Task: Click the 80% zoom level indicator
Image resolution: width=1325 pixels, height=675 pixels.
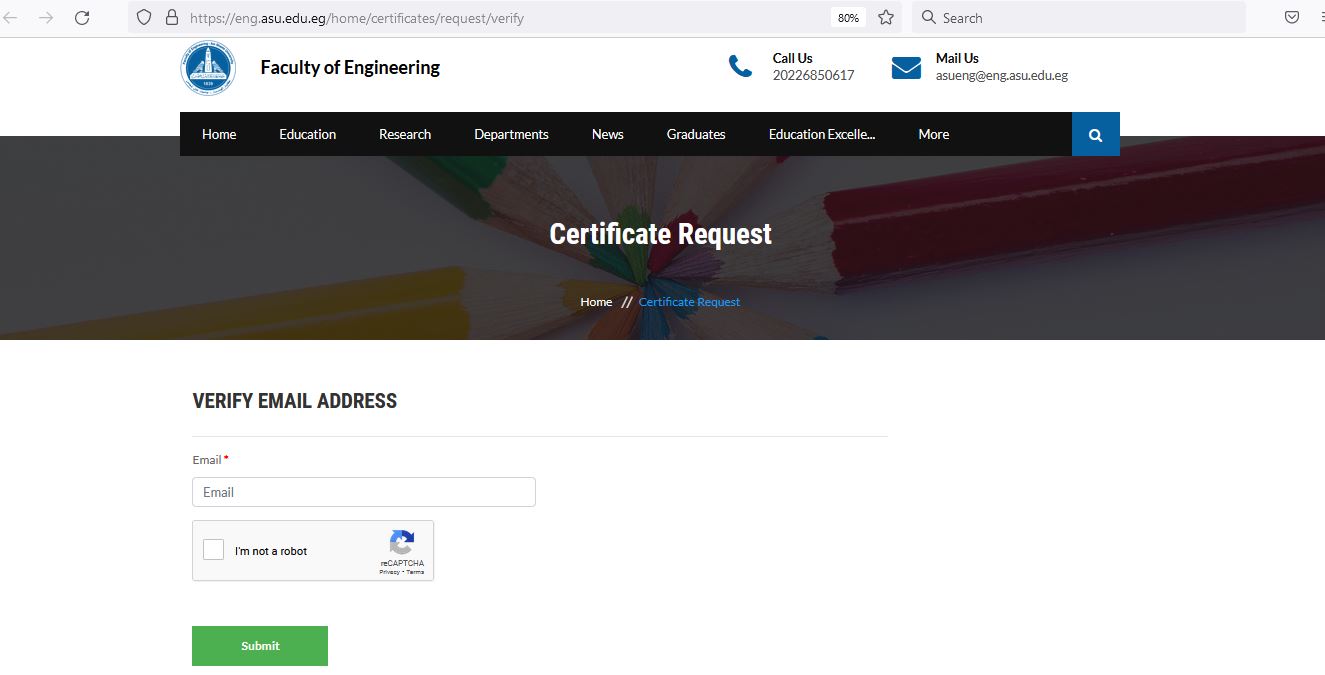Action: (x=848, y=18)
